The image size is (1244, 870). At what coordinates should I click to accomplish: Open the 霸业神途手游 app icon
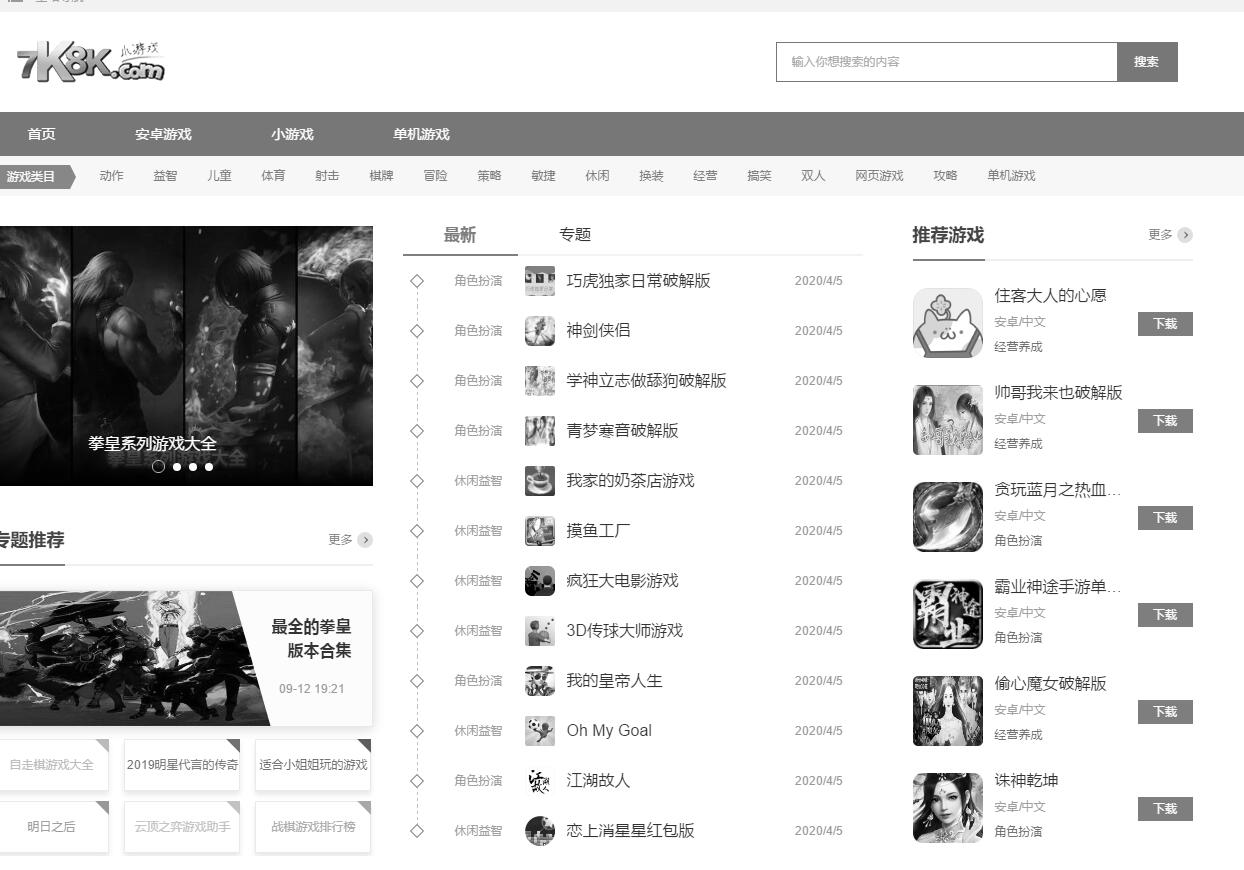948,614
